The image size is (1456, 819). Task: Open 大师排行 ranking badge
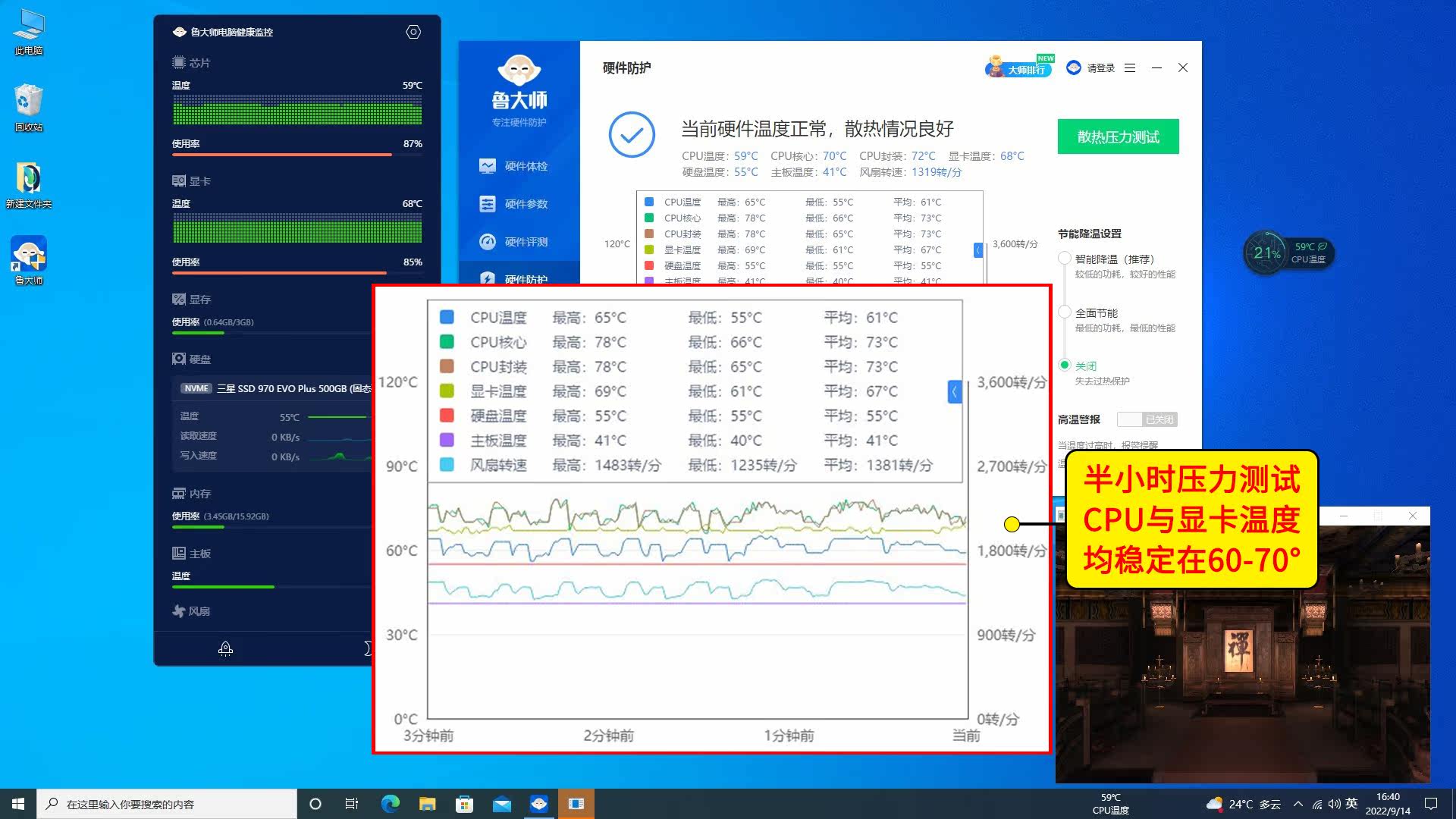pyautogui.click(x=1019, y=67)
